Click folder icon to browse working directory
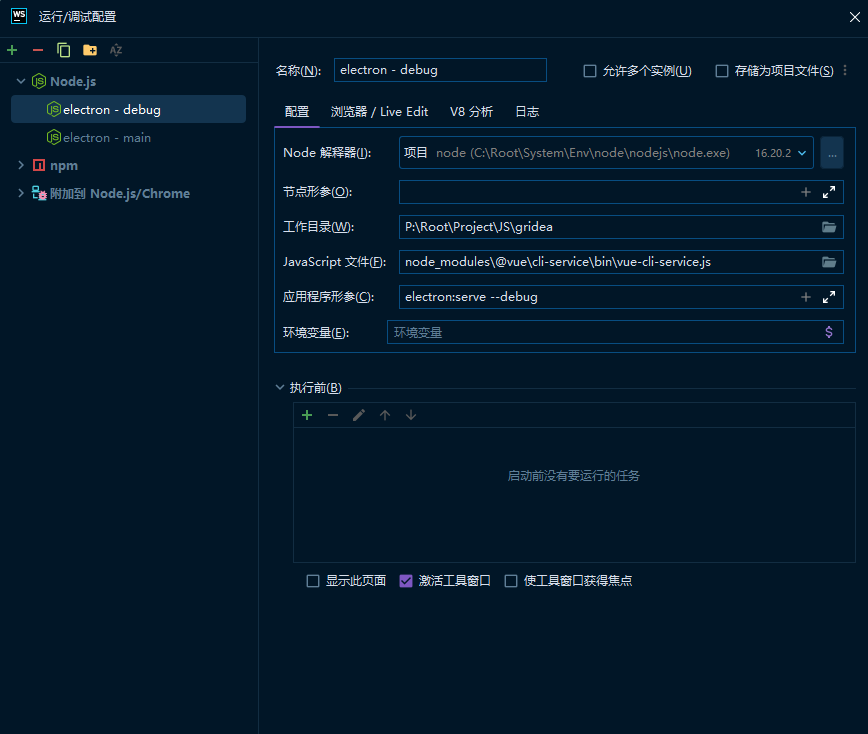This screenshot has height=734, width=868. (829, 227)
